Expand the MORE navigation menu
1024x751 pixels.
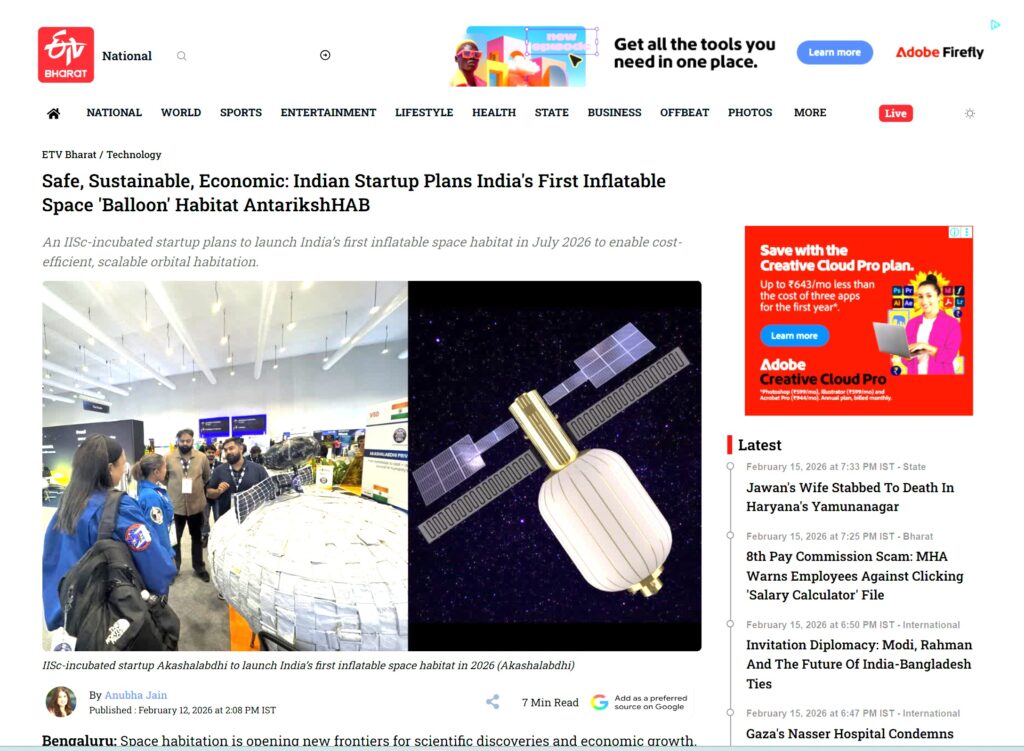click(x=810, y=112)
